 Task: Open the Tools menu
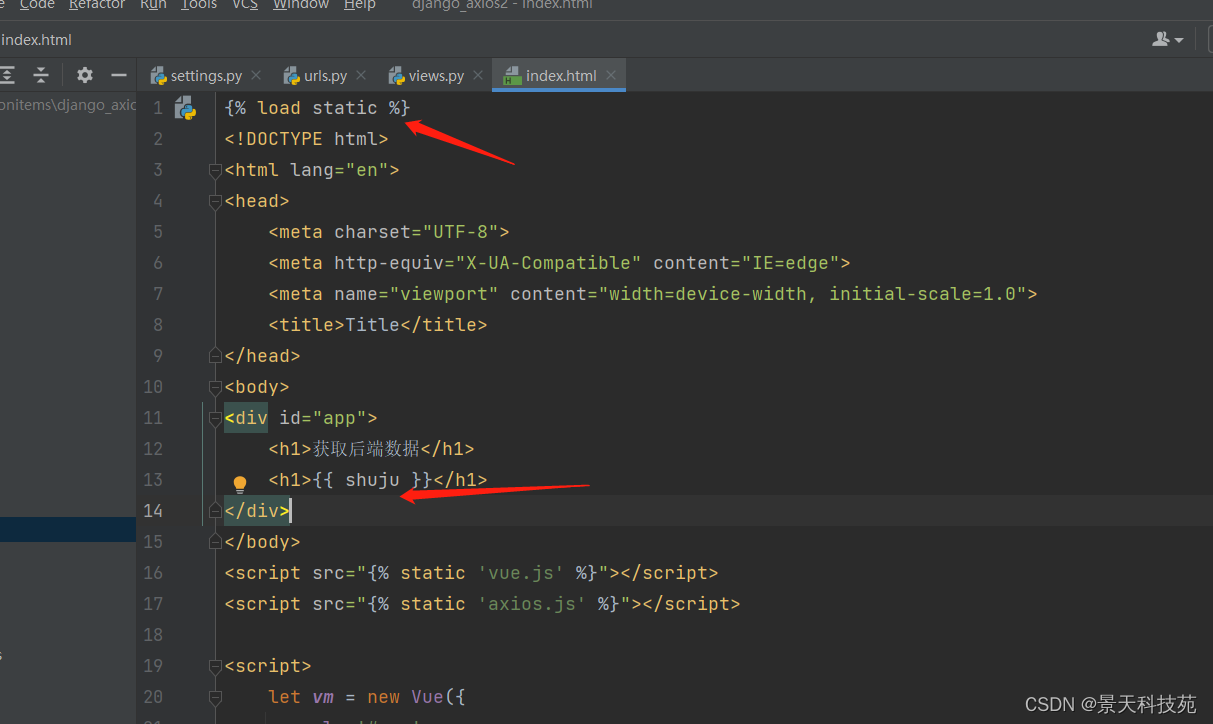(x=199, y=5)
